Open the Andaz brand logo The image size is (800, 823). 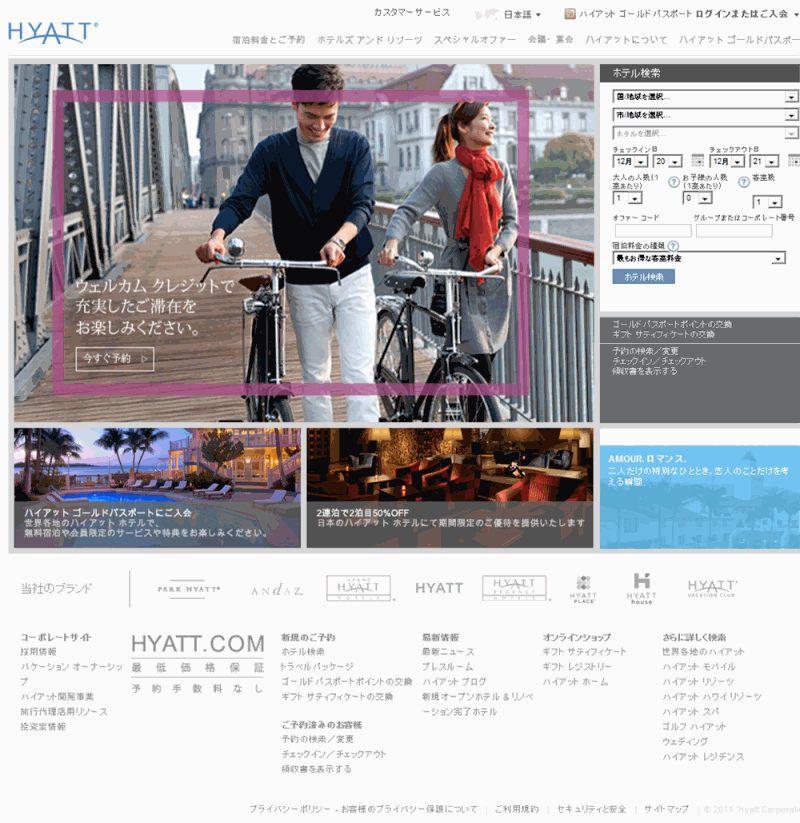point(276,590)
